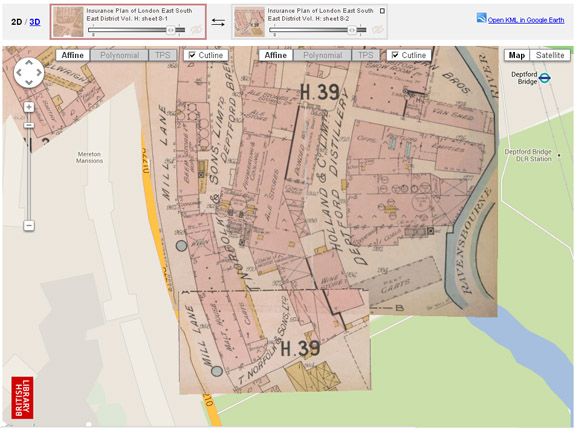The width and height of the screenshot is (576, 428).
Task: Click the Deptford Bridge station roundel icon
Action: click(544, 78)
